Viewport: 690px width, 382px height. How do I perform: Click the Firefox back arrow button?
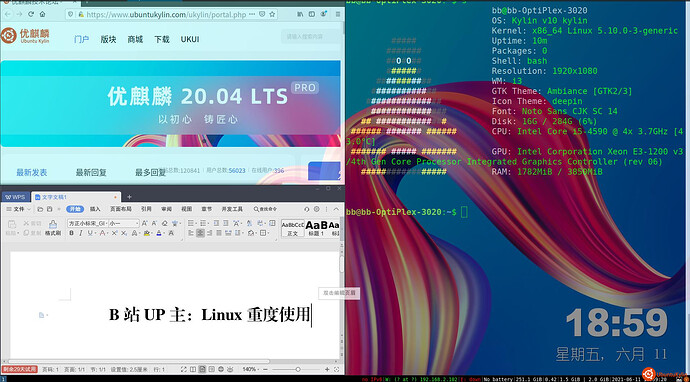(x=7, y=14)
